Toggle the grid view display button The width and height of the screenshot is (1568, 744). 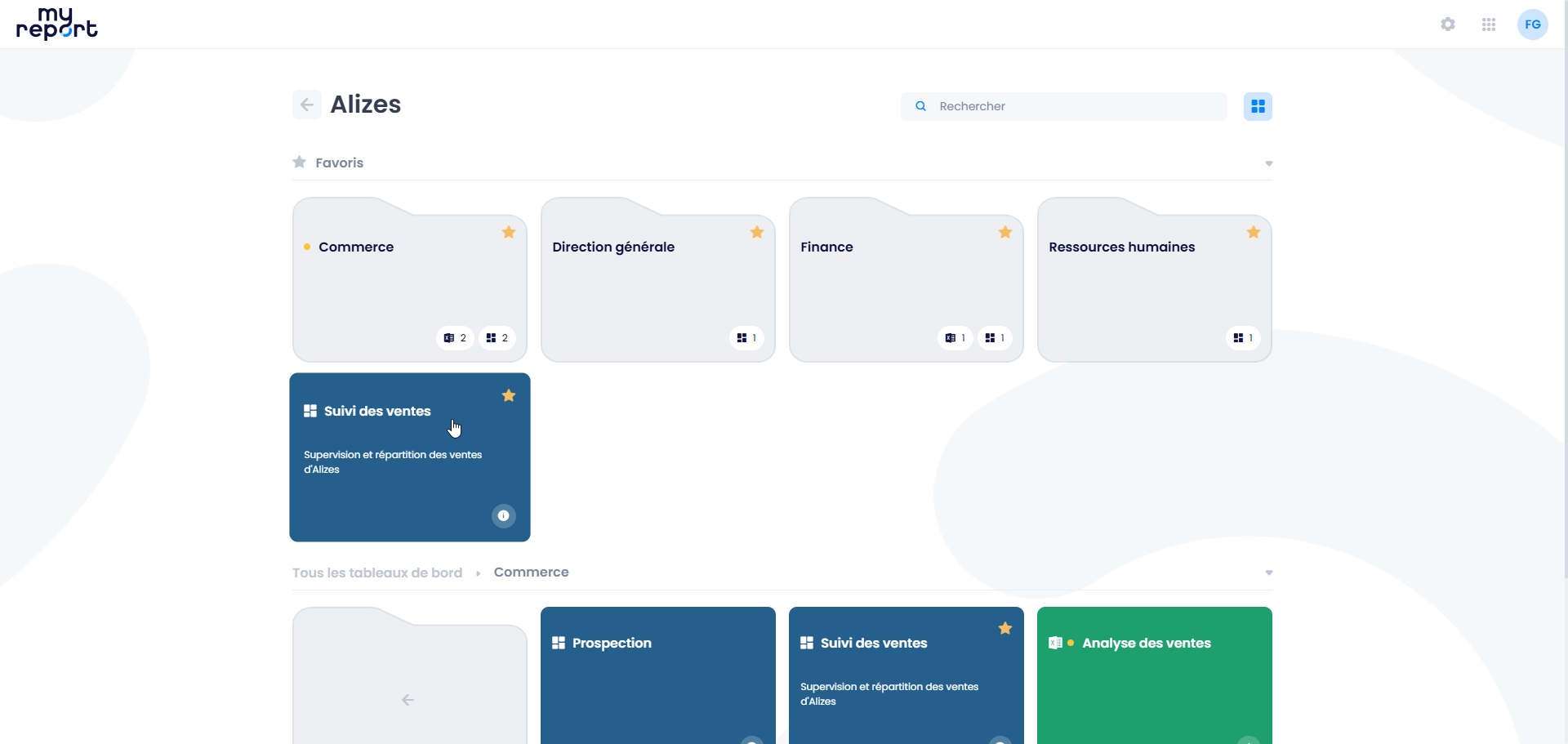1258,106
